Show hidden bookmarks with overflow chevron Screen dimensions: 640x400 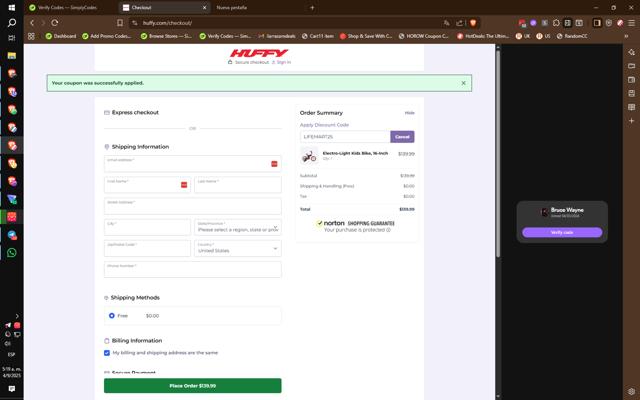[x=626, y=36]
